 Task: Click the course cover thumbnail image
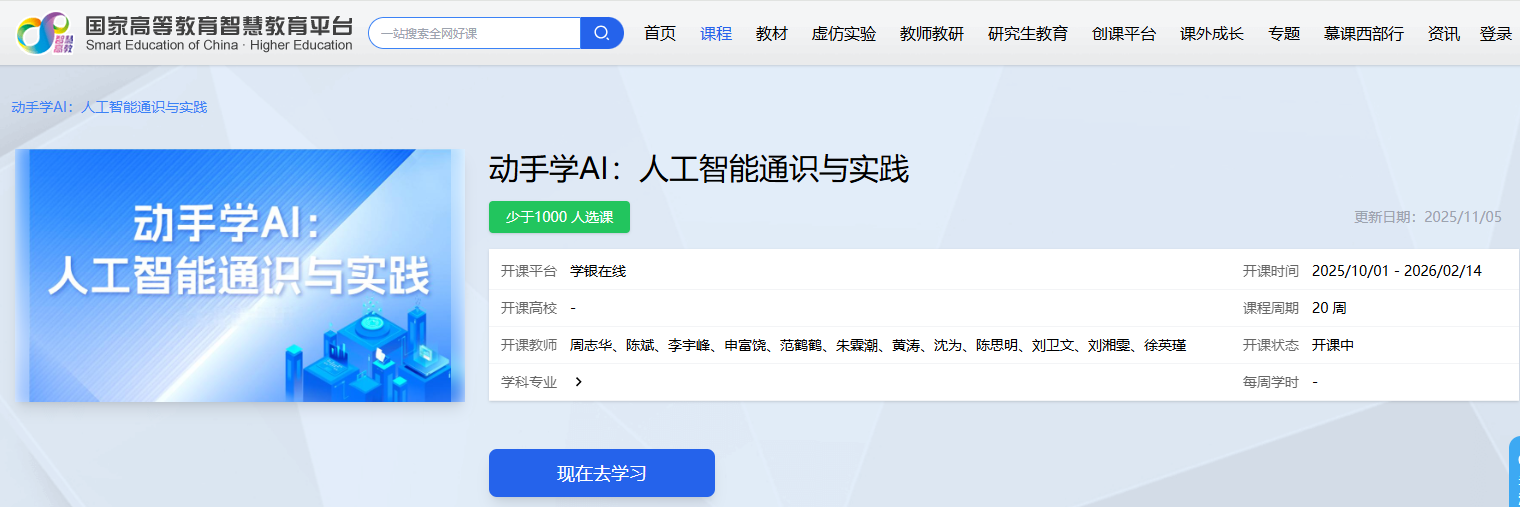point(240,275)
